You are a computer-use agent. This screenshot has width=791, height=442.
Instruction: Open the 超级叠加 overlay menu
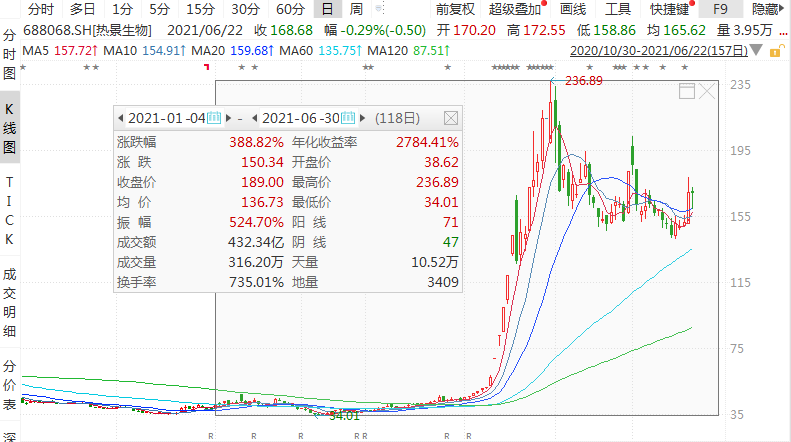click(x=515, y=9)
